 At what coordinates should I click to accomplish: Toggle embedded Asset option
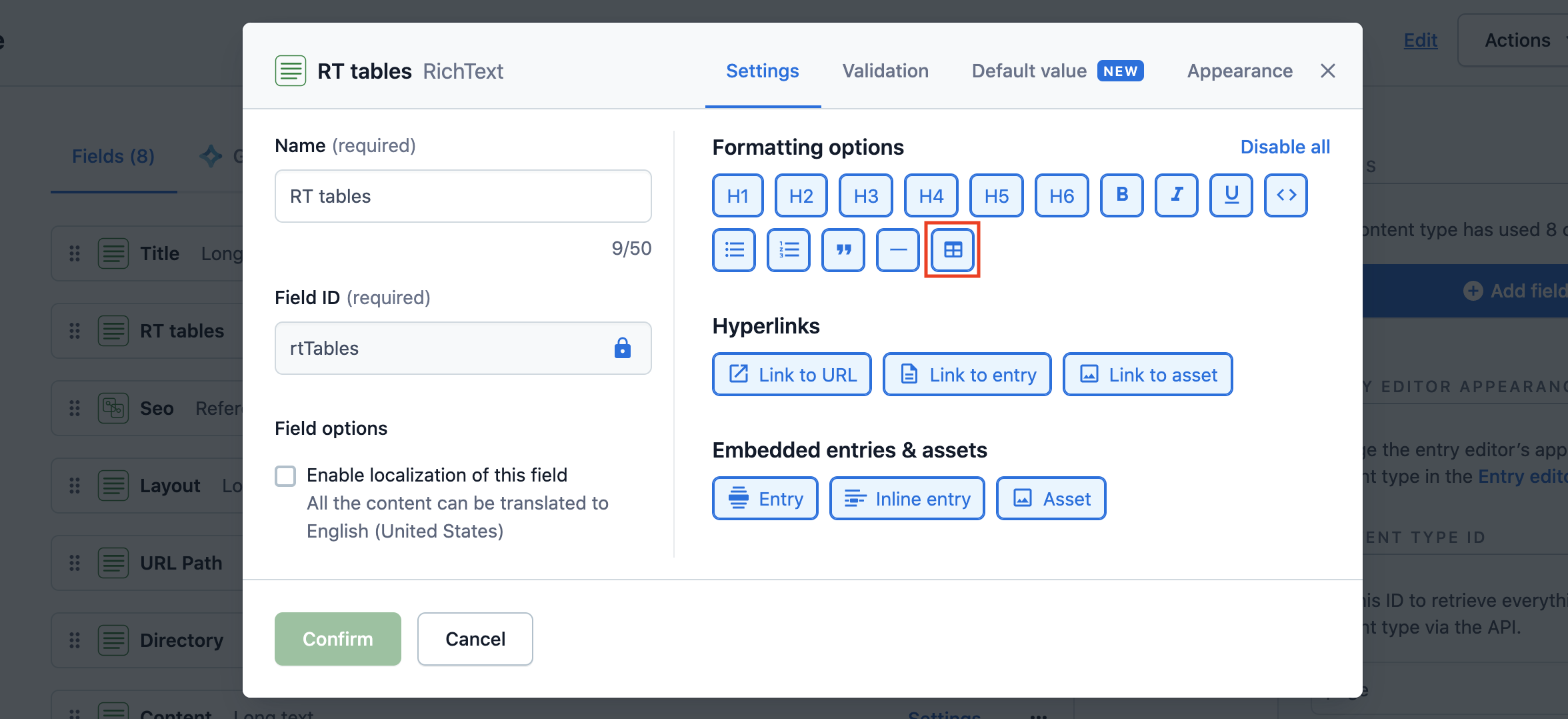(x=1051, y=498)
